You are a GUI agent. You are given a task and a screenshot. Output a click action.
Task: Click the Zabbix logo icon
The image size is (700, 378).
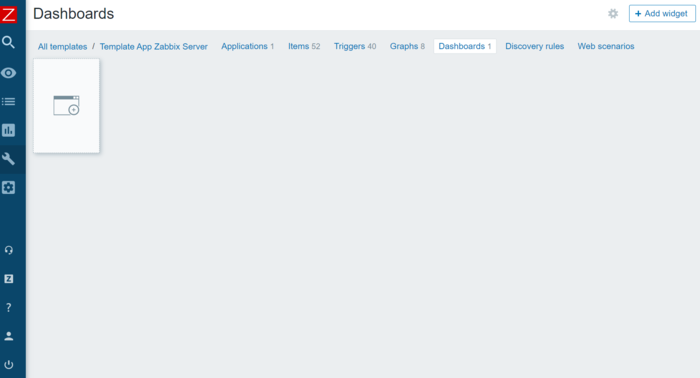point(8,14)
